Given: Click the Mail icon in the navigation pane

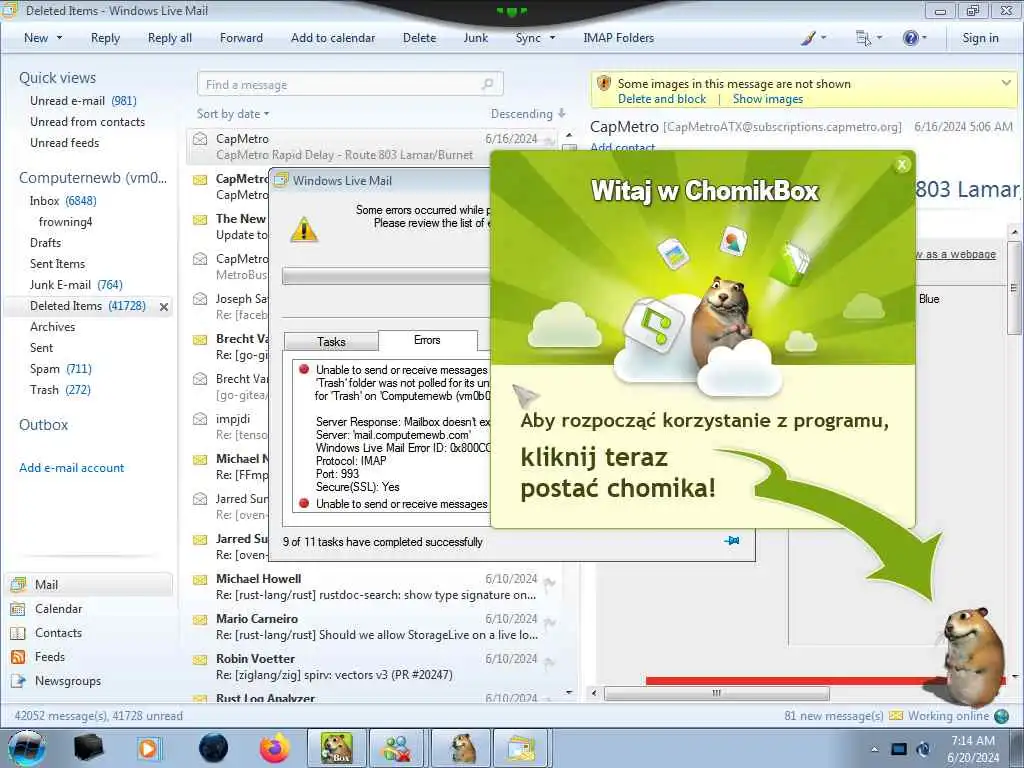Looking at the screenshot, I should pyautogui.click(x=18, y=584).
